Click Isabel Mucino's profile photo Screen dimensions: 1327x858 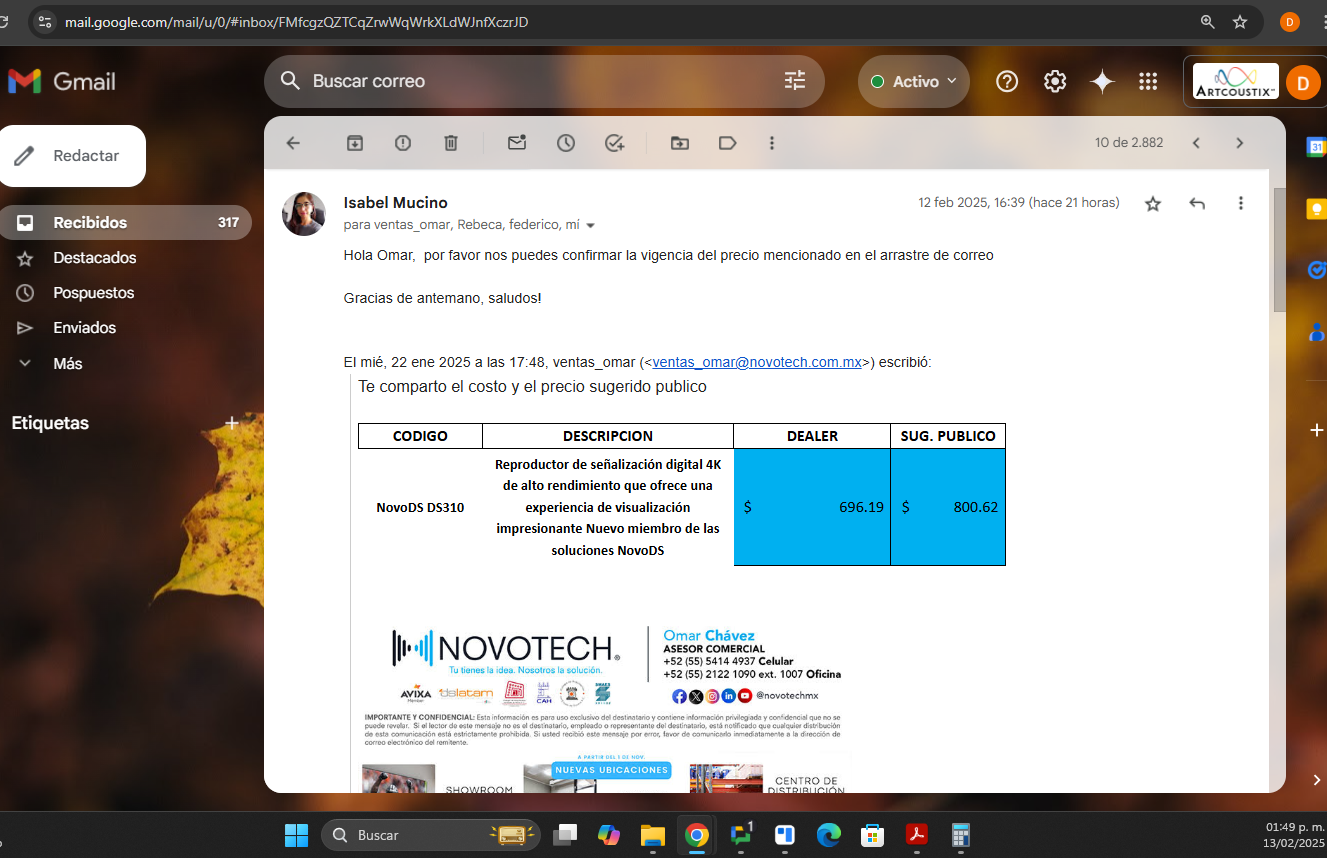click(x=304, y=214)
